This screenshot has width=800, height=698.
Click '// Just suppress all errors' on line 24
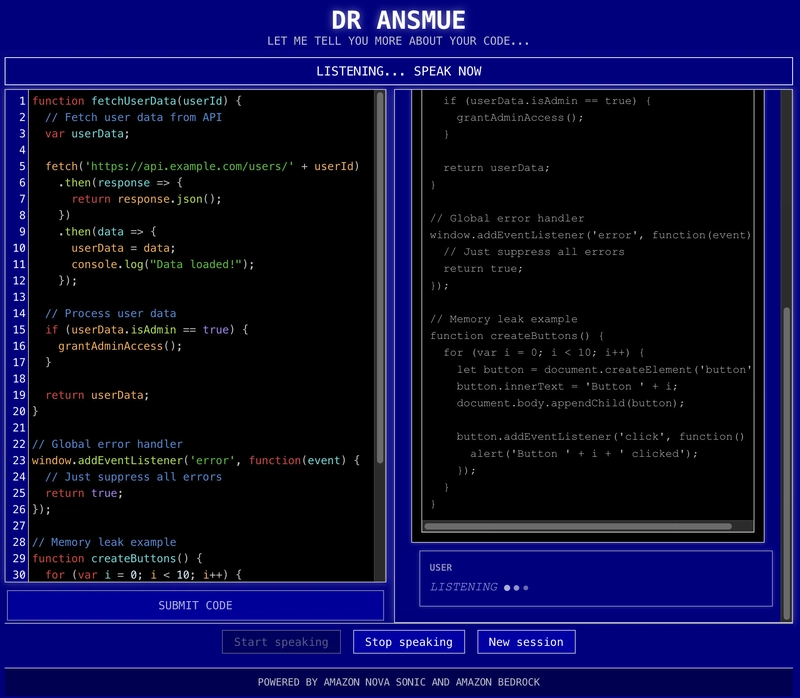pyautogui.click(x=133, y=477)
